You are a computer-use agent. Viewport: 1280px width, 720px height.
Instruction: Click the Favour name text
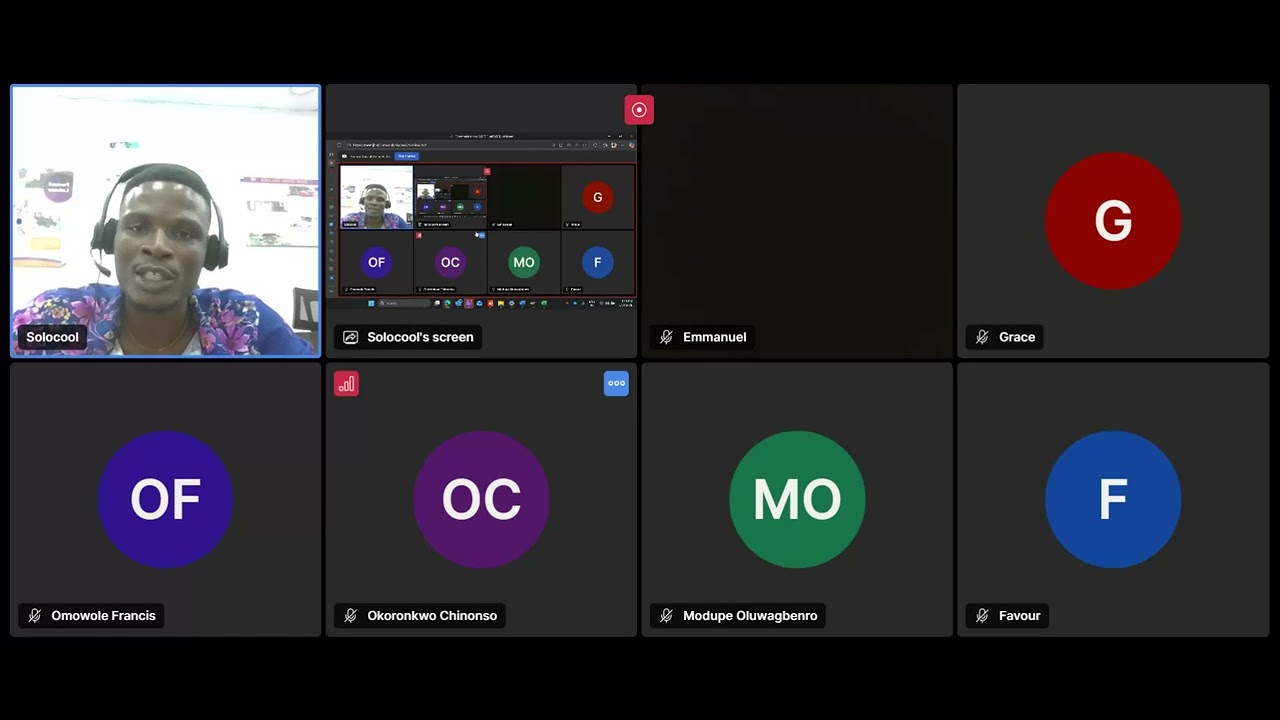coord(1019,615)
